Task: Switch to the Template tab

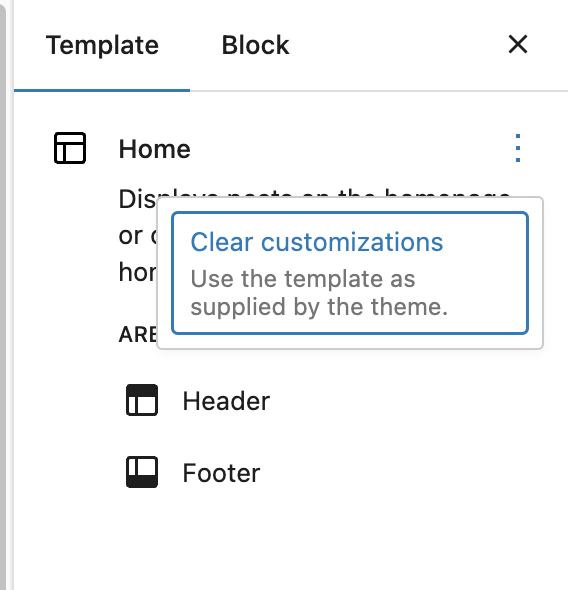Action: click(102, 45)
